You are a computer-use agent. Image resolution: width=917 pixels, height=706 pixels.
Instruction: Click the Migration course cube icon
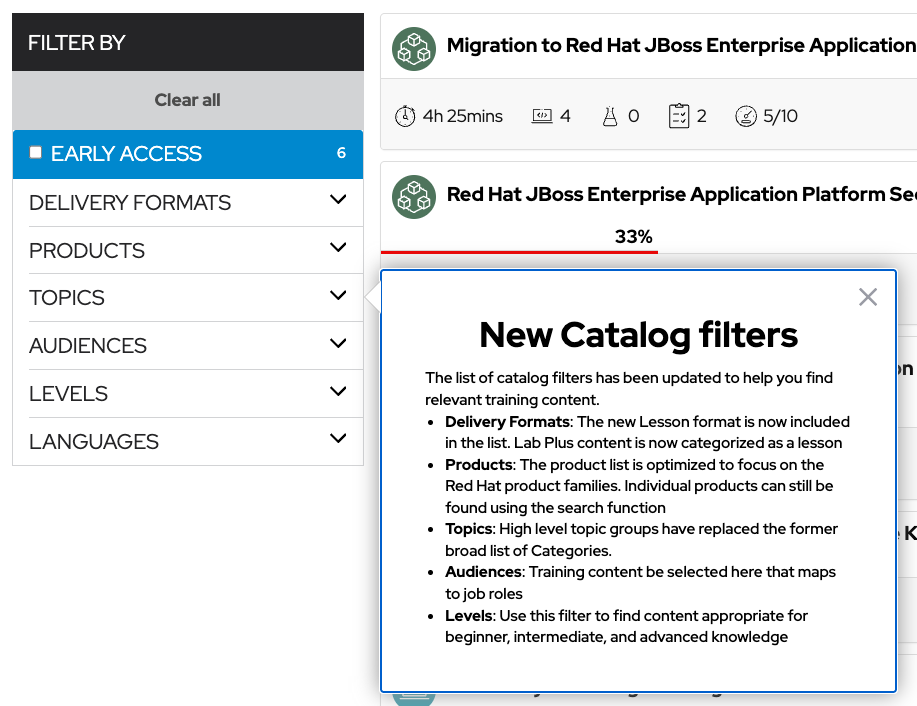(x=413, y=47)
